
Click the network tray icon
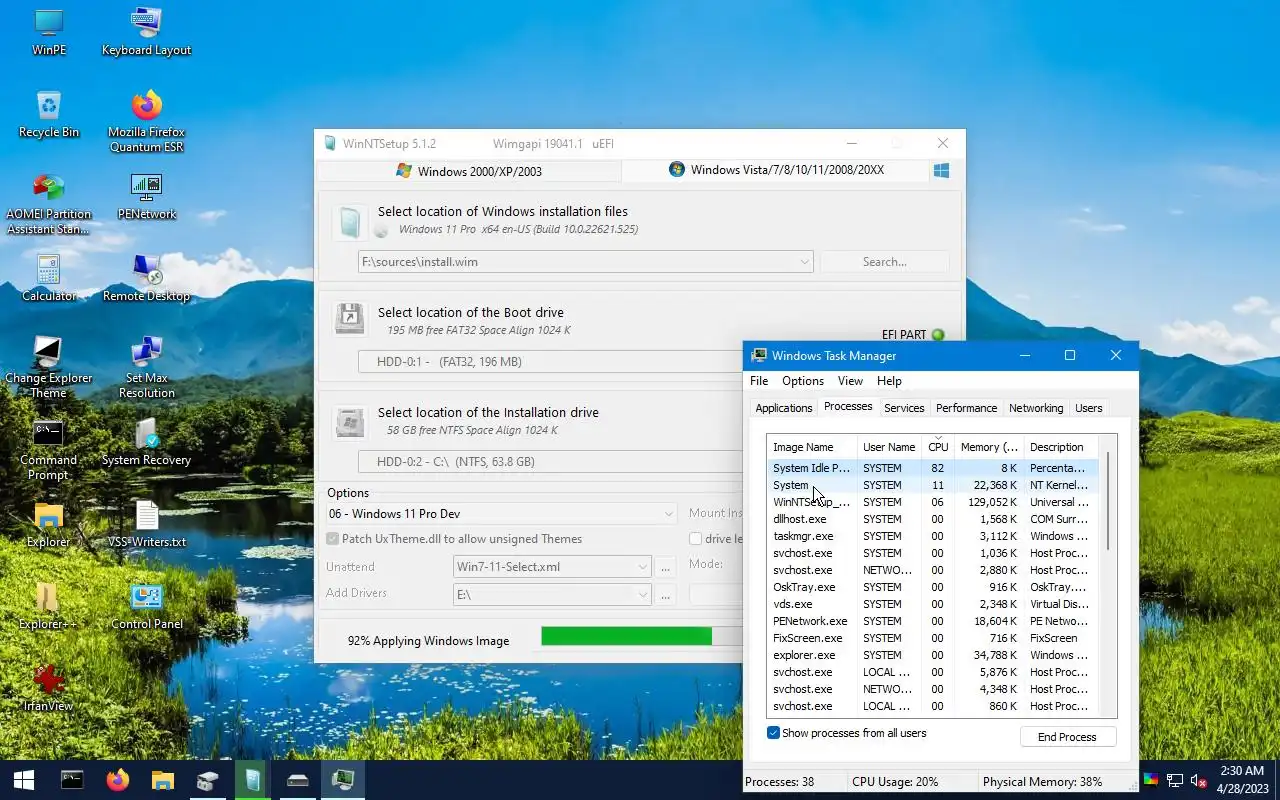click(x=1175, y=780)
